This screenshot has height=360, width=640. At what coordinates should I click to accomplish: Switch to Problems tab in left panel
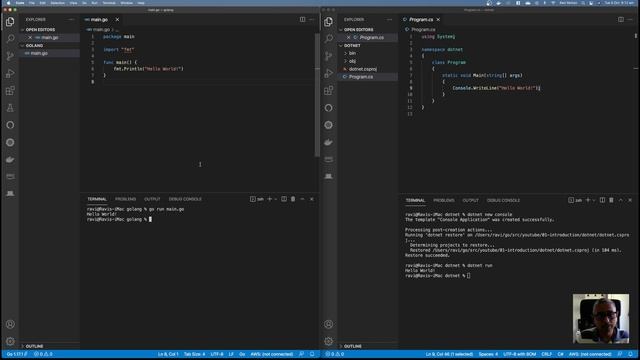tap(125, 199)
